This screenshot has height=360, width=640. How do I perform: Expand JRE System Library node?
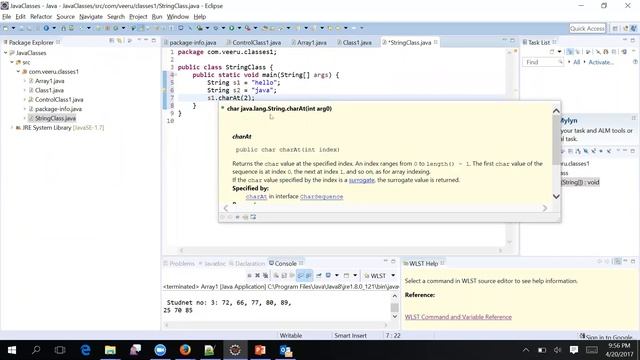click(12, 128)
